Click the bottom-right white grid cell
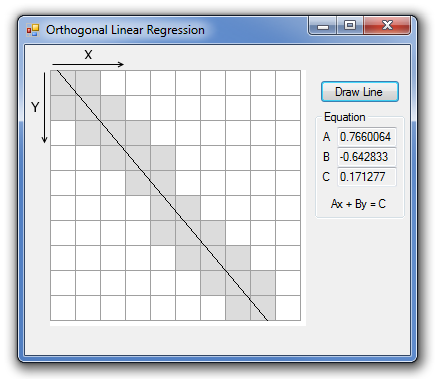 coord(288,308)
